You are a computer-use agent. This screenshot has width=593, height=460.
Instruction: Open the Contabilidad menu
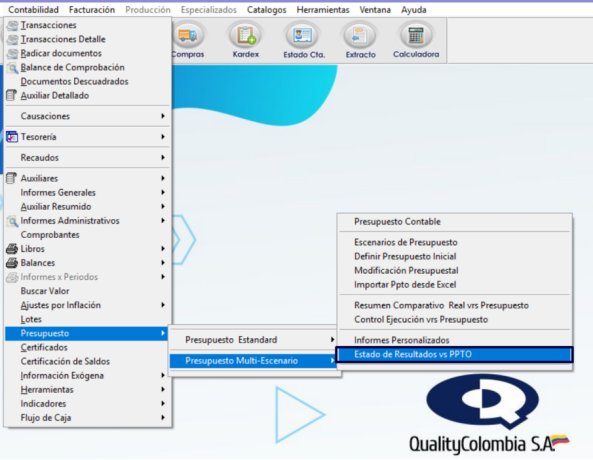pyautogui.click(x=33, y=10)
